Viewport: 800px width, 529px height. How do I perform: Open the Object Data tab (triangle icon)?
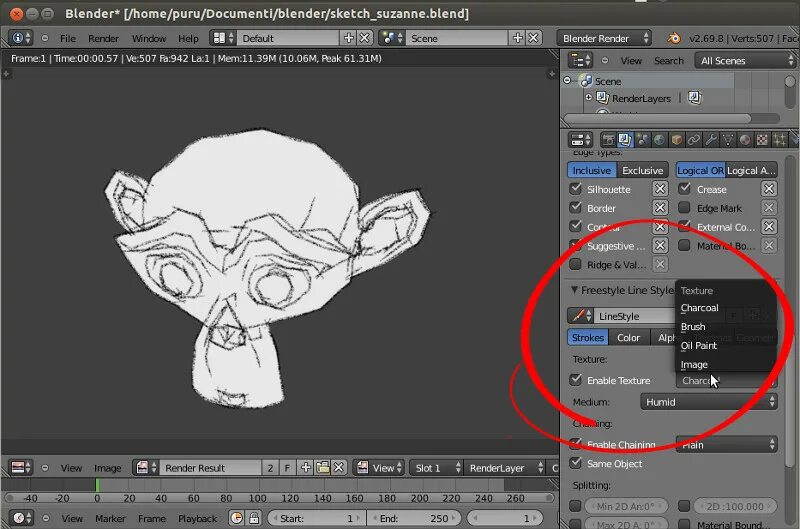click(x=728, y=140)
